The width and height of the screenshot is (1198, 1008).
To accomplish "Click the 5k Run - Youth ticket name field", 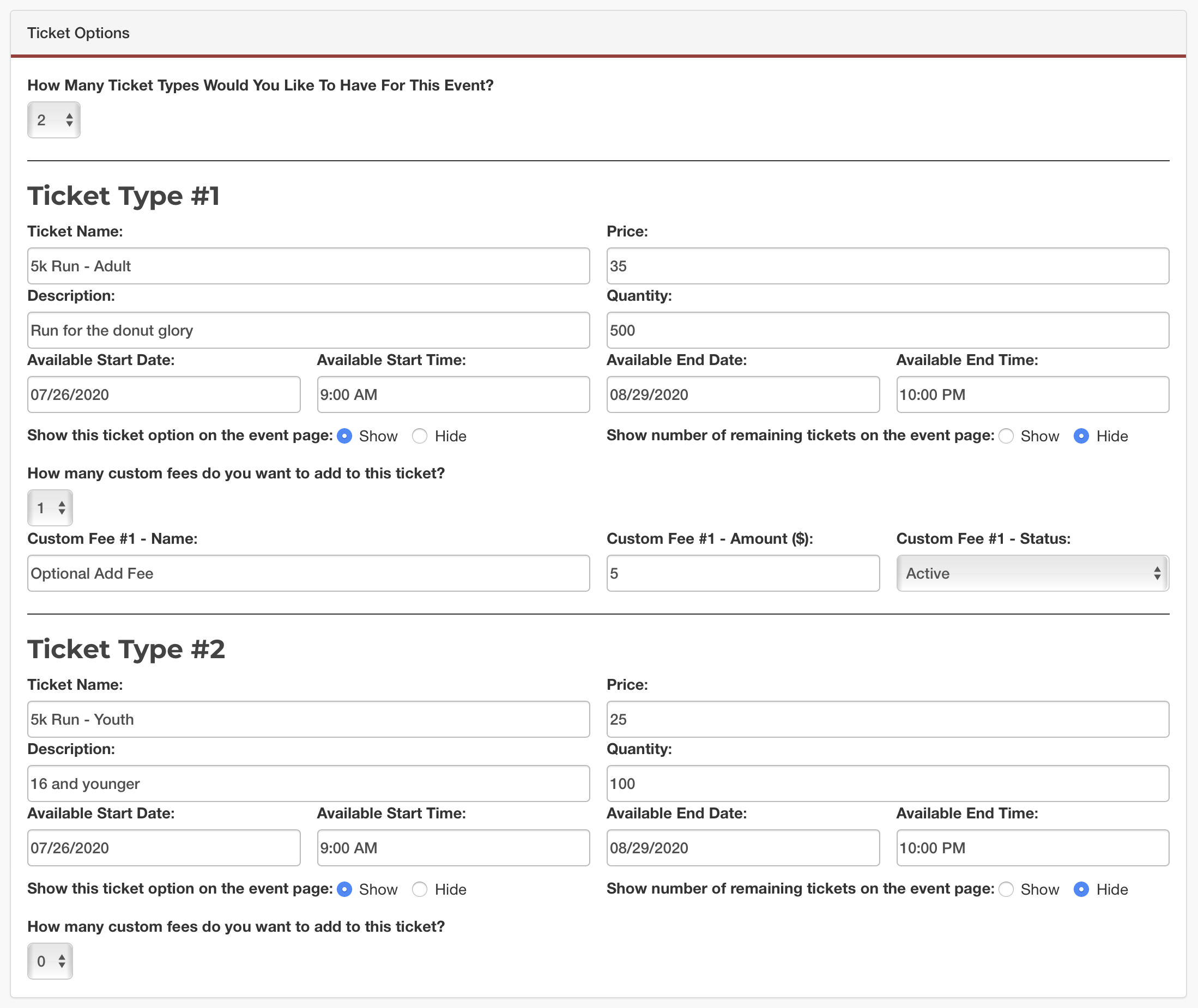I will 308,719.
